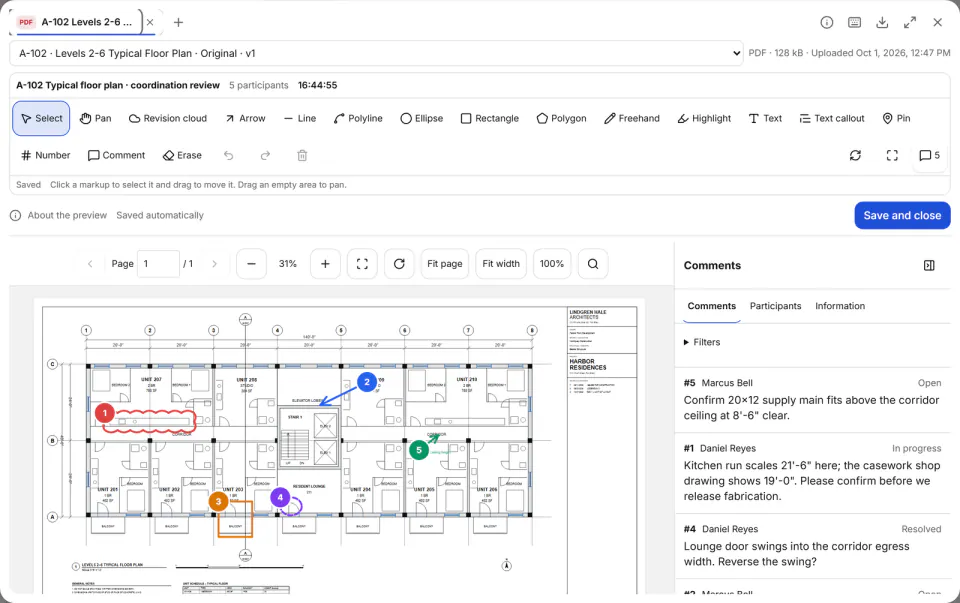Select the Text tool
Image resolution: width=960 pixels, height=603 pixels.
[765, 118]
